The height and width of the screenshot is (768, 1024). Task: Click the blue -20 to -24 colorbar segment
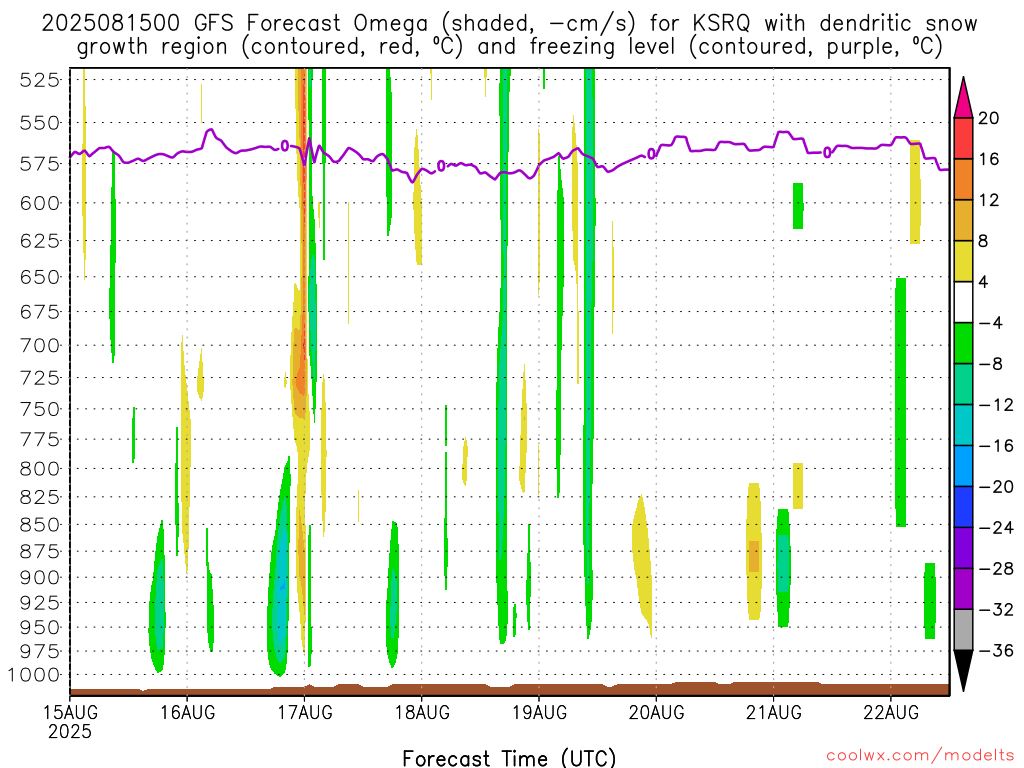[x=963, y=507]
